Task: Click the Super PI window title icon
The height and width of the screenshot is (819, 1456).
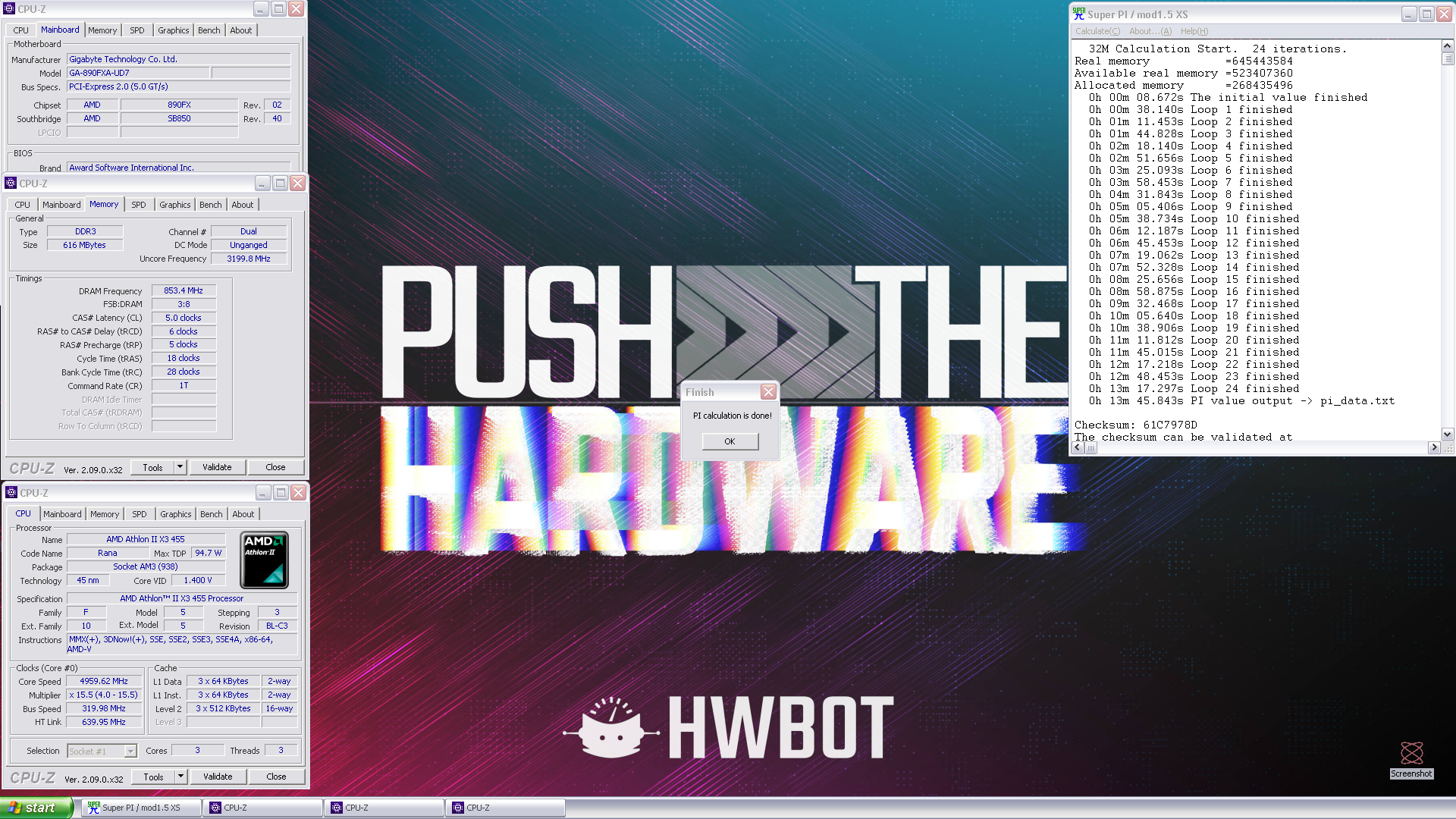Action: point(1078,14)
